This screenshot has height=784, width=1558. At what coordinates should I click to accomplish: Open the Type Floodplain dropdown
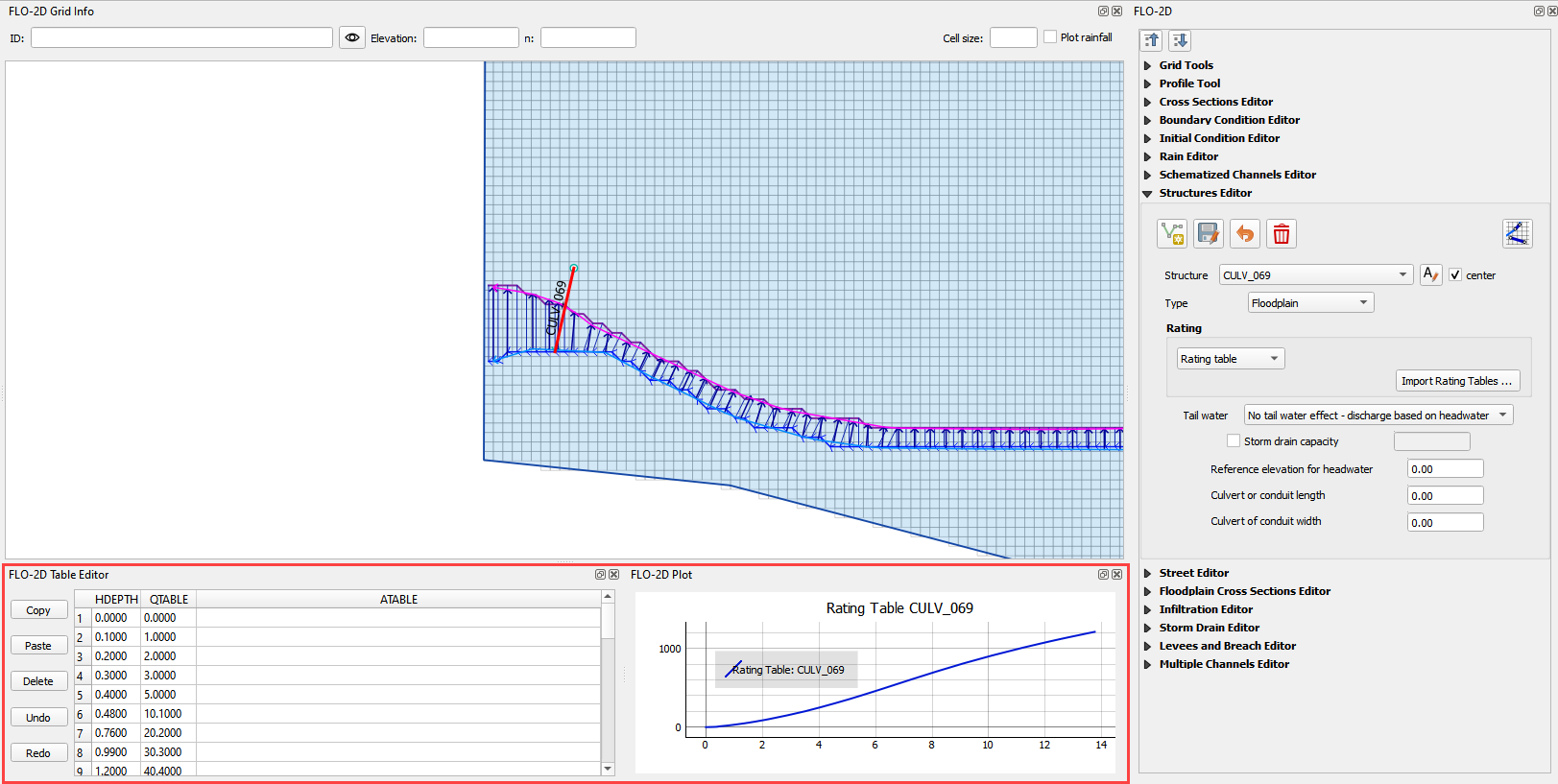point(1310,303)
